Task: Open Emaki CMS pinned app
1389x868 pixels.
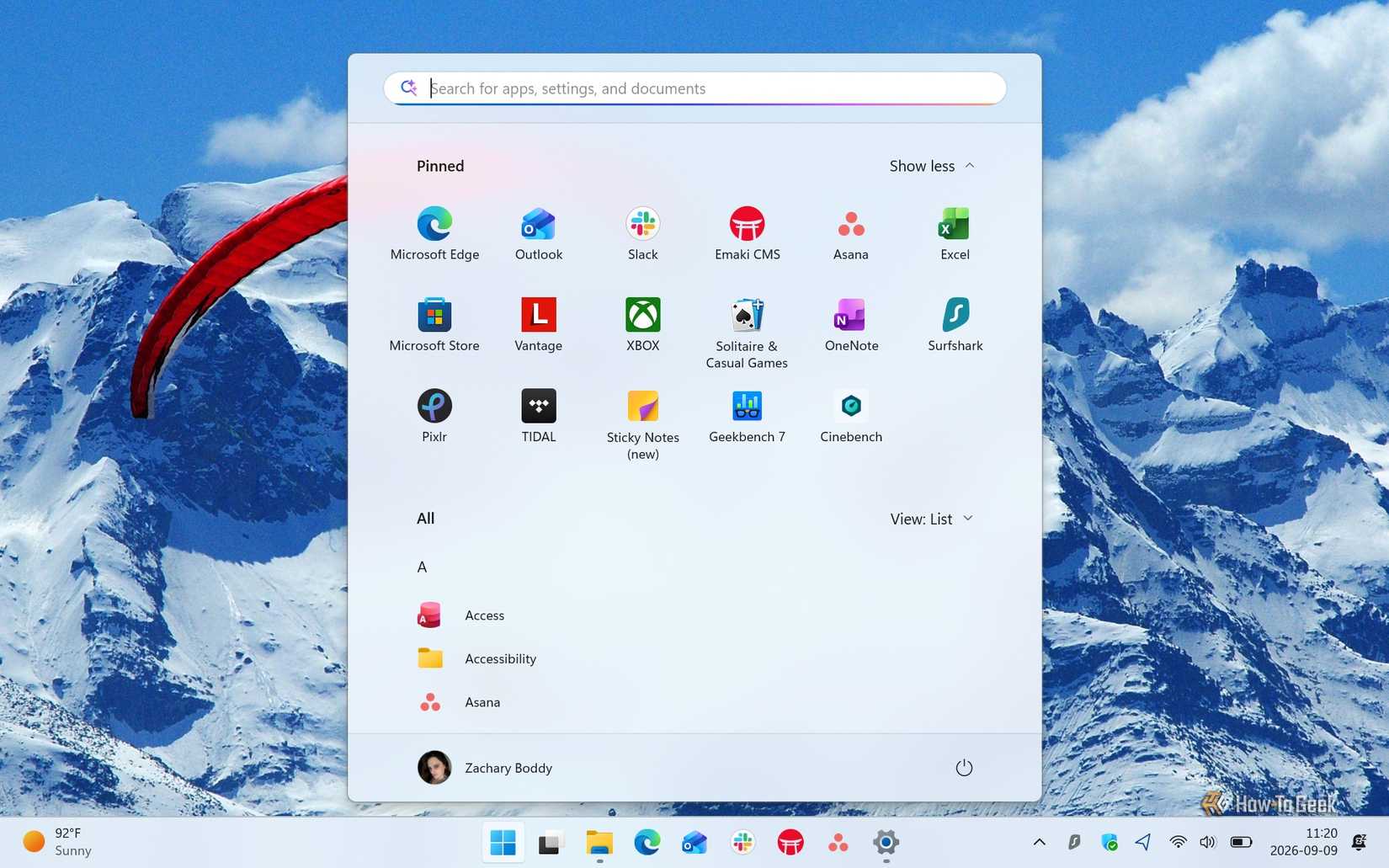Action: point(747,234)
